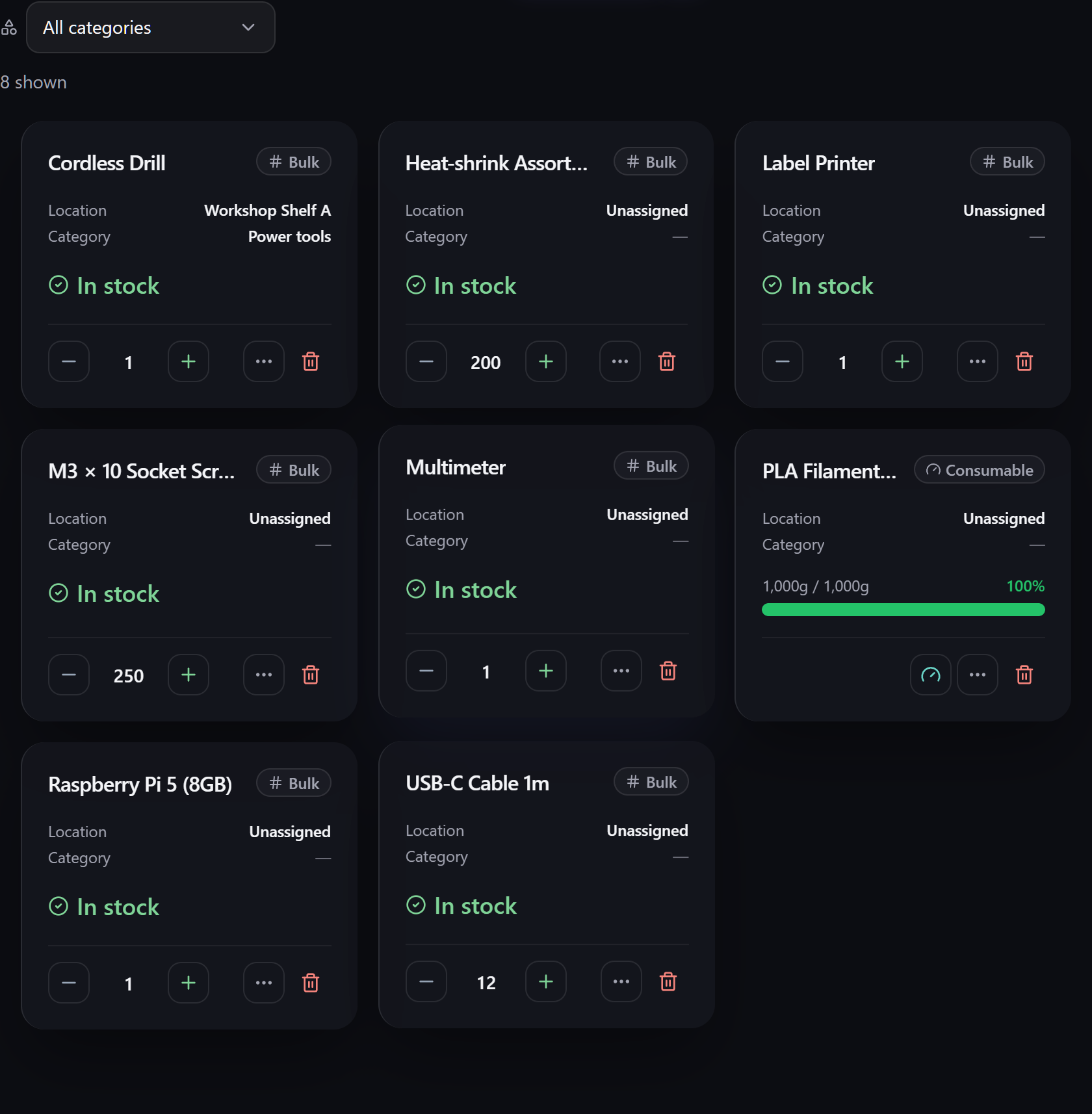
Task: Increase Raspberry Pi 5 quantity
Action: tap(188, 983)
